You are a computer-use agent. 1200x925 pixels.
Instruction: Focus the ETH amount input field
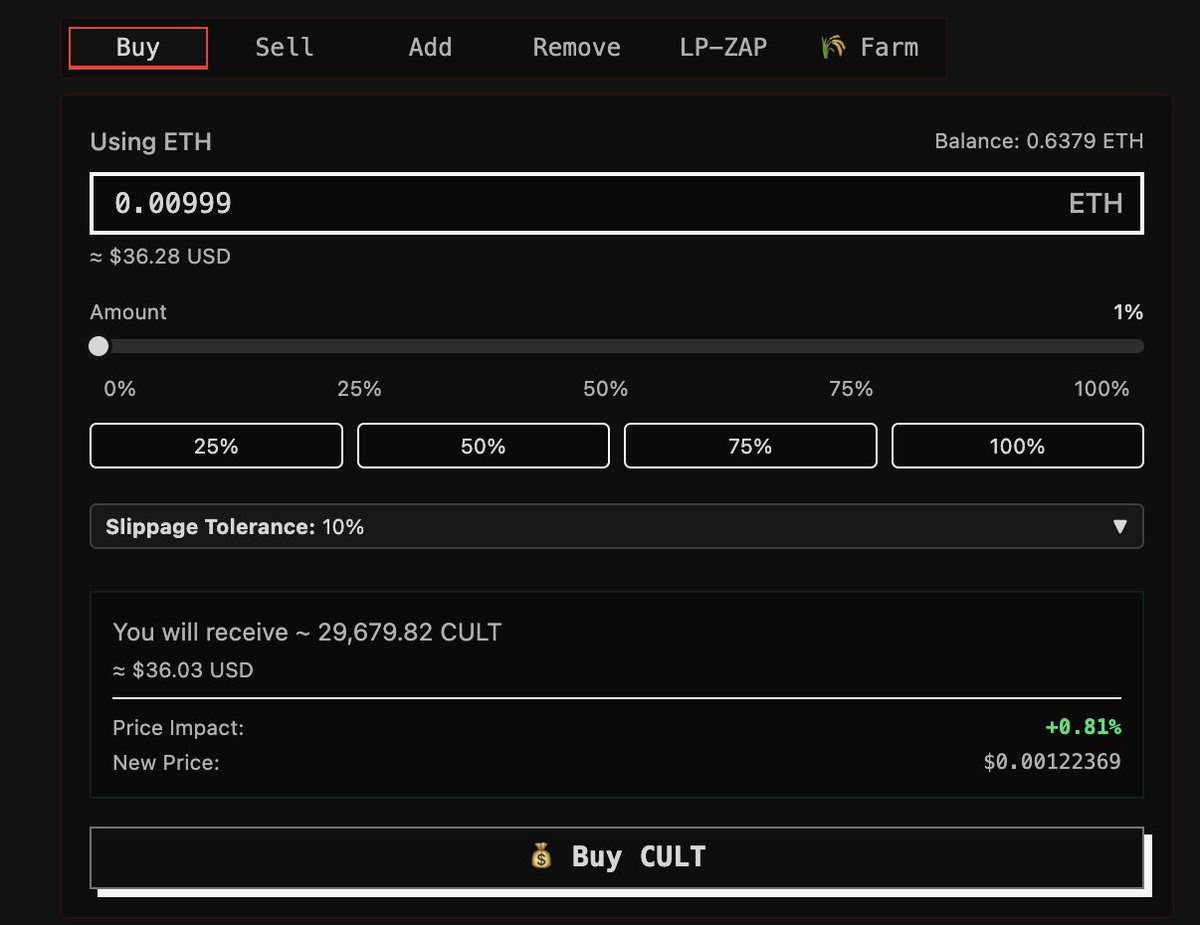tap(617, 203)
